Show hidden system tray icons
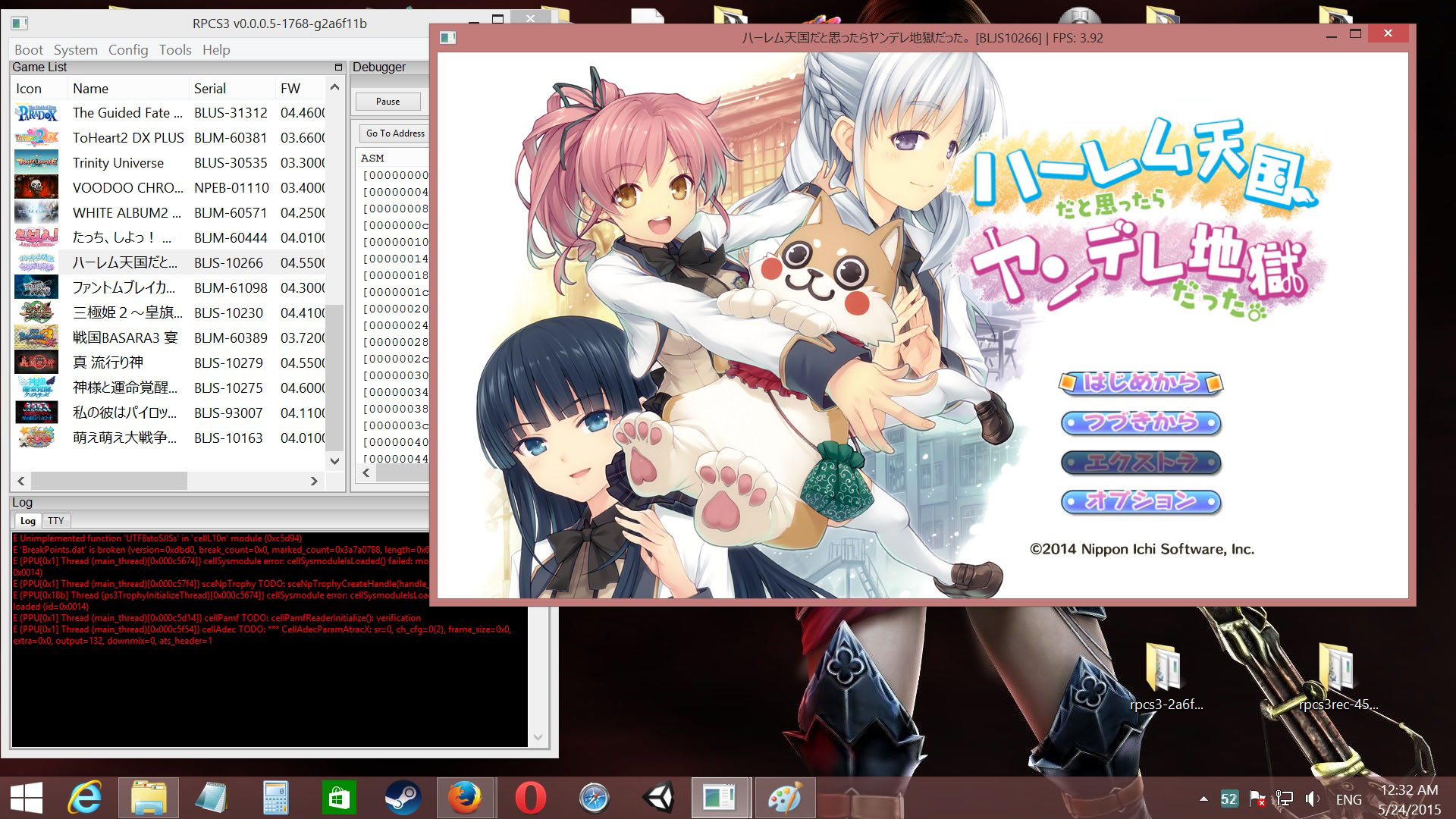 pos(1203,799)
